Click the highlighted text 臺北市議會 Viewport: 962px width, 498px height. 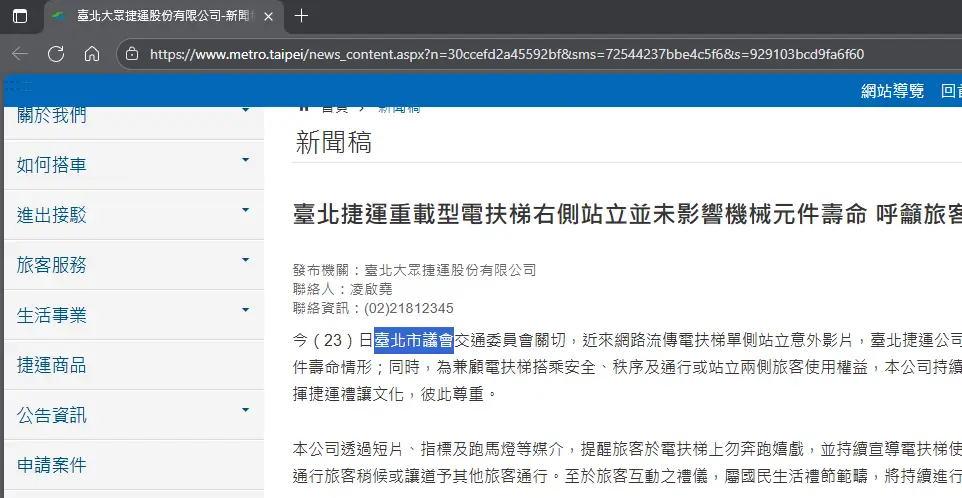pyautogui.click(x=414, y=340)
